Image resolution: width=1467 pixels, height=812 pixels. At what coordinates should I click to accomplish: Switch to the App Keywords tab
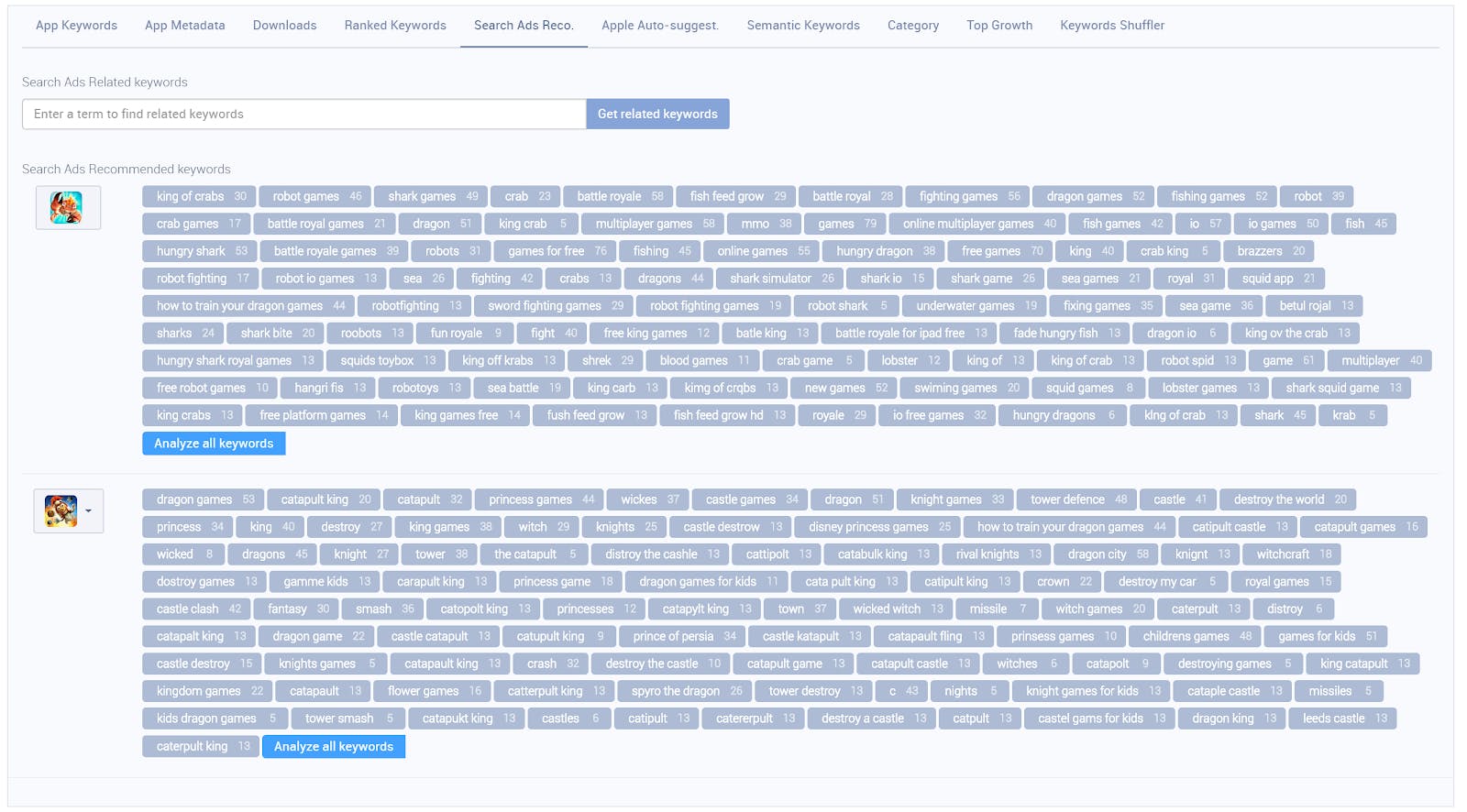tap(76, 26)
